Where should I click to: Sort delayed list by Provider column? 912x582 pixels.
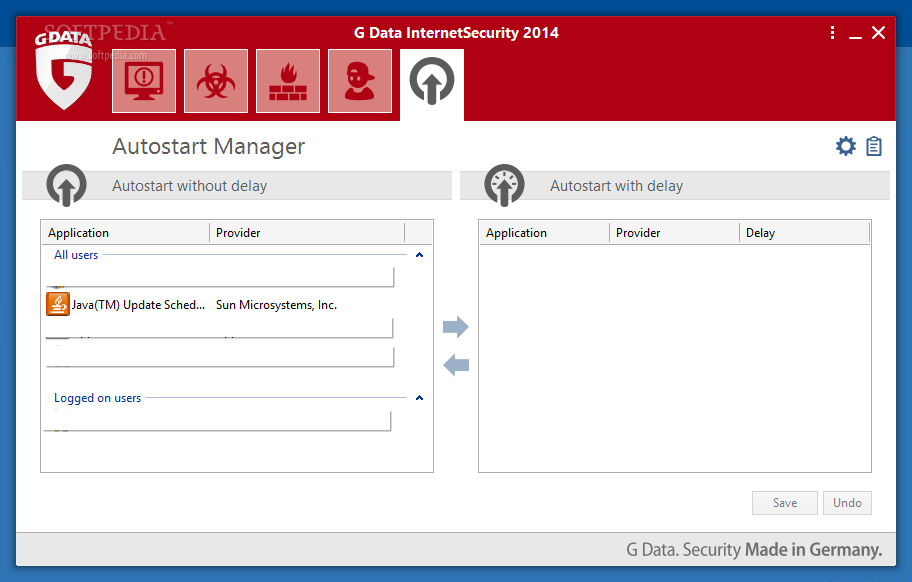pyautogui.click(x=675, y=233)
